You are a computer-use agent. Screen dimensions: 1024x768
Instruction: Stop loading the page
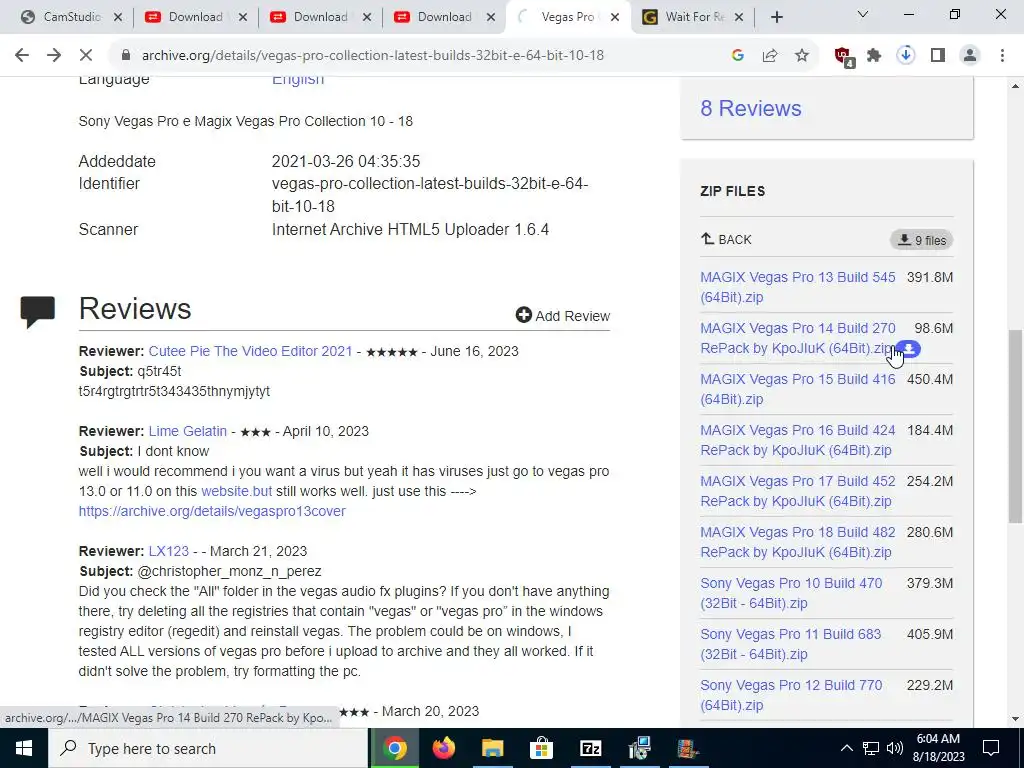86,56
